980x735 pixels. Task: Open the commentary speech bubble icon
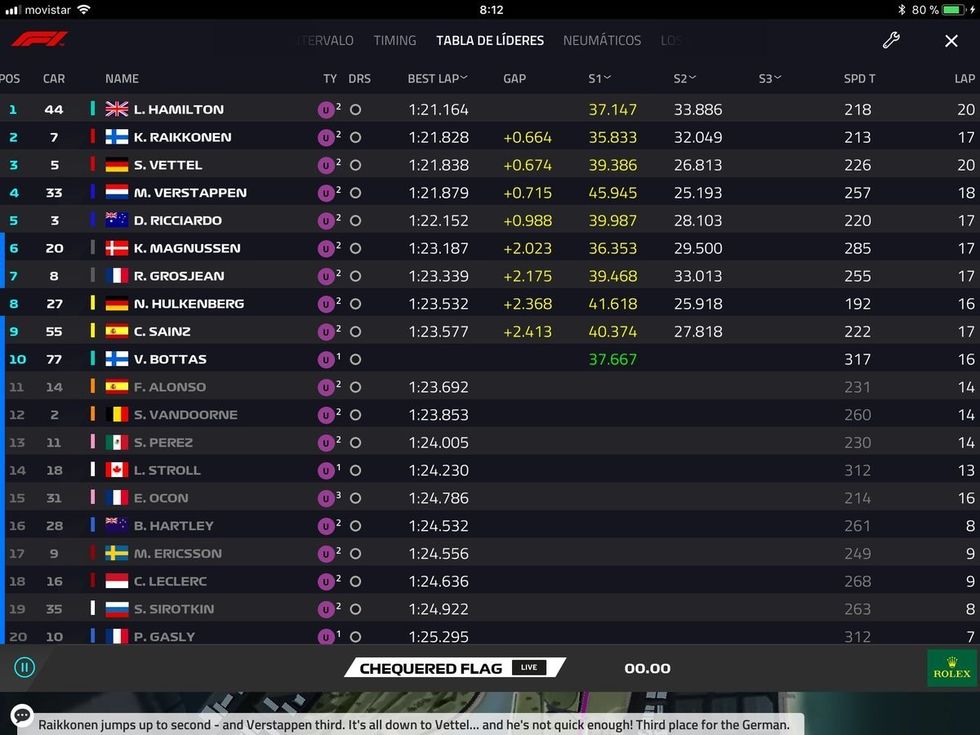[x=22, y=716]
